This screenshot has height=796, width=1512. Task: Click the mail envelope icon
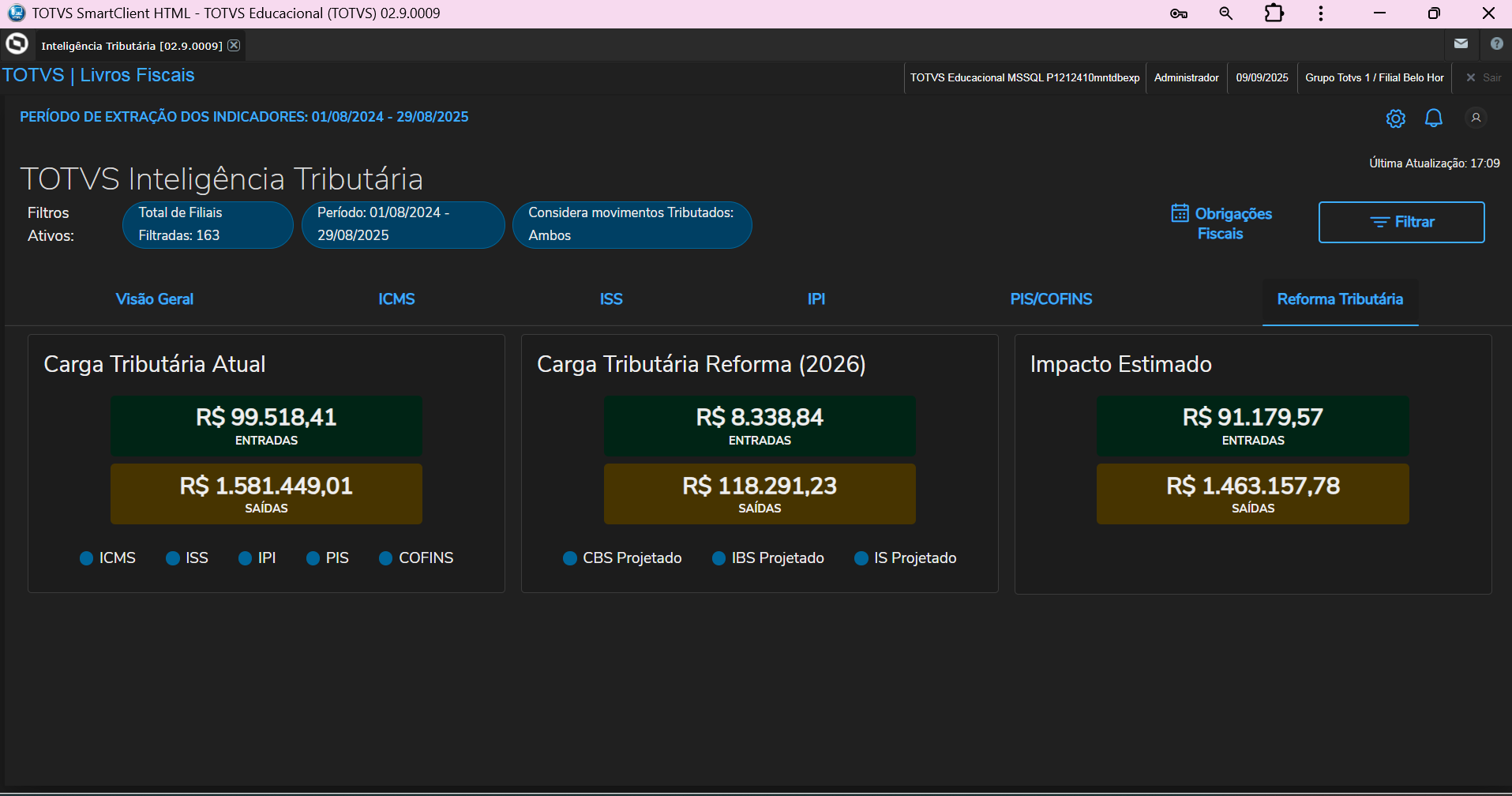pyautogui.click(x=1461, y=44)
